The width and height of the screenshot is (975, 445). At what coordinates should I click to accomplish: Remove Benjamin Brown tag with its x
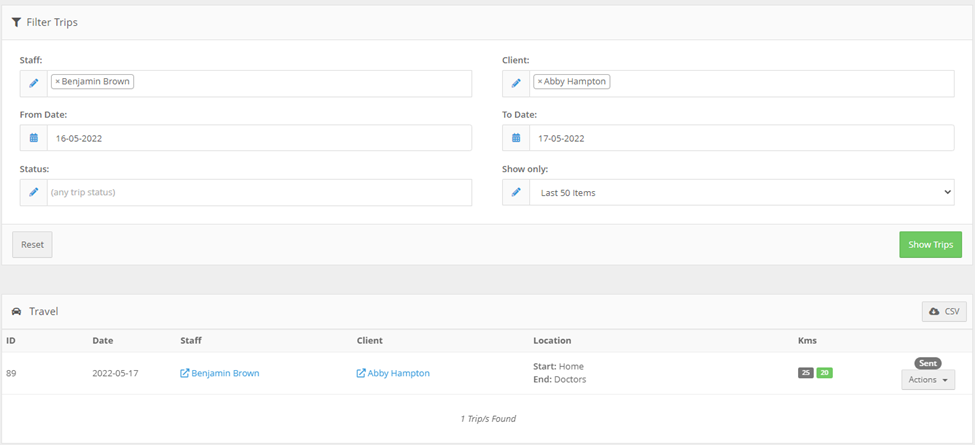[x=57, y=81]
